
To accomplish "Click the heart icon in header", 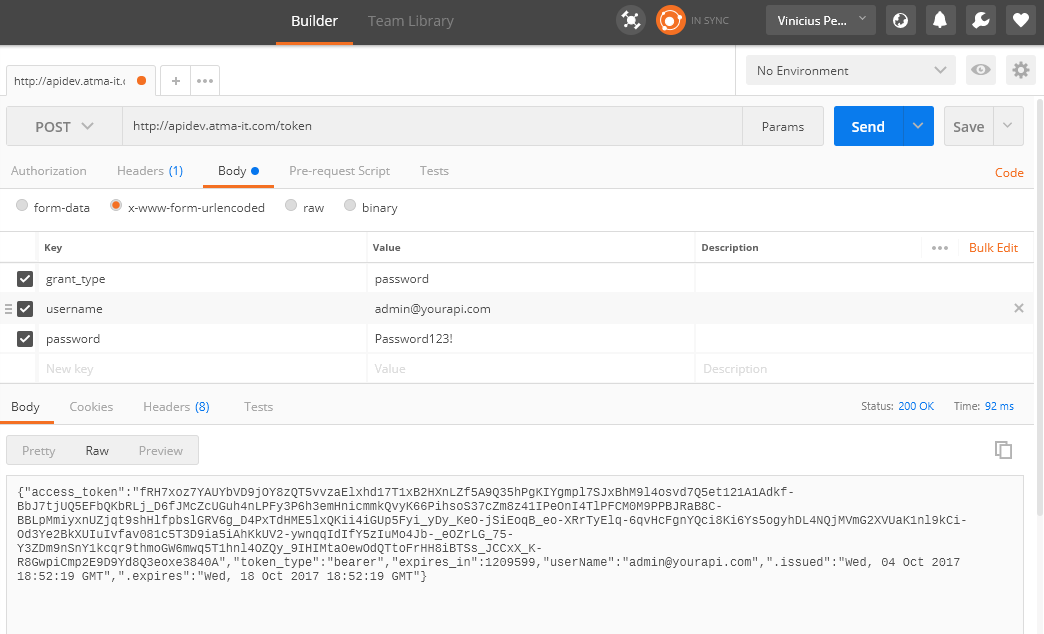I will point(1021,21).
